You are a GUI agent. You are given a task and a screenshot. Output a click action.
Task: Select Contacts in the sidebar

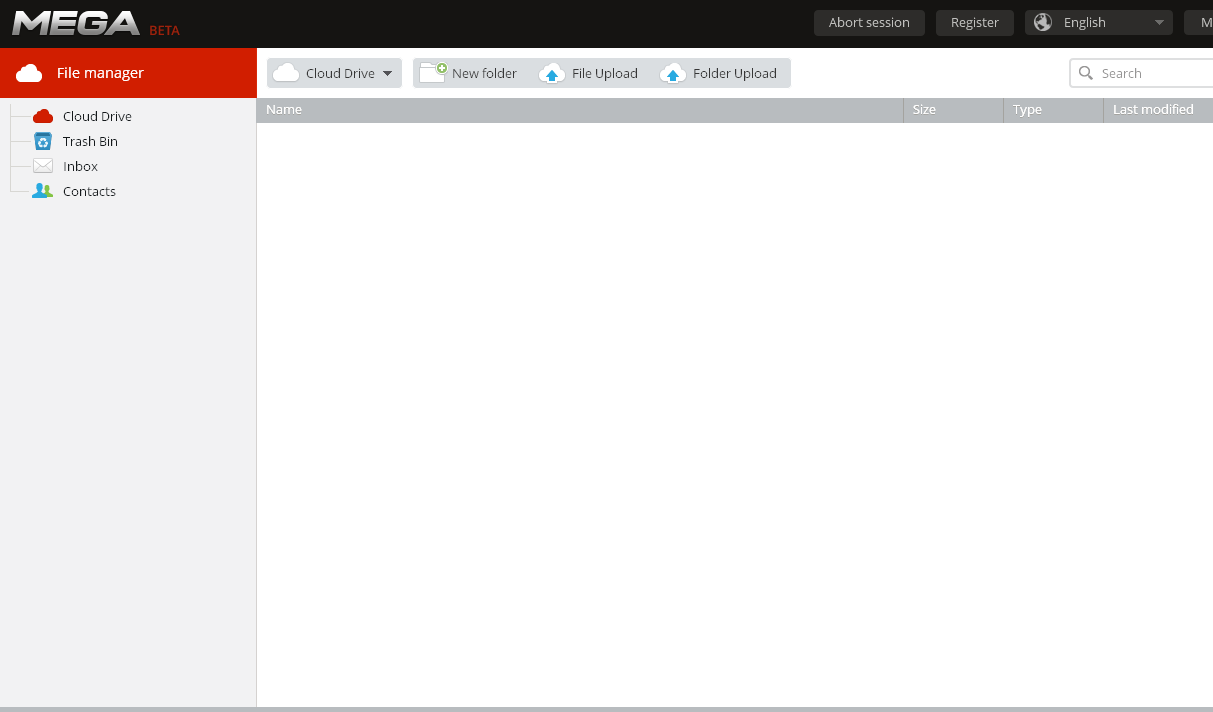89,191
